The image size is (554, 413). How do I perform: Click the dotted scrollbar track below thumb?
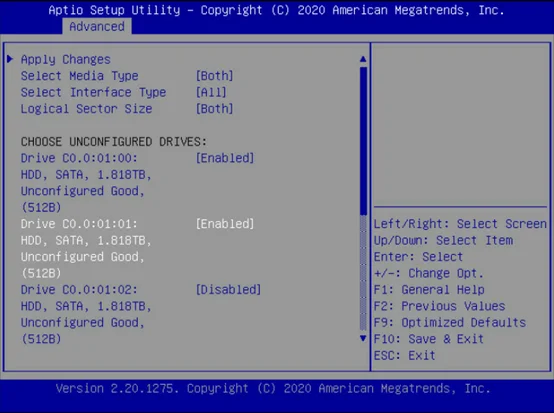363,273
